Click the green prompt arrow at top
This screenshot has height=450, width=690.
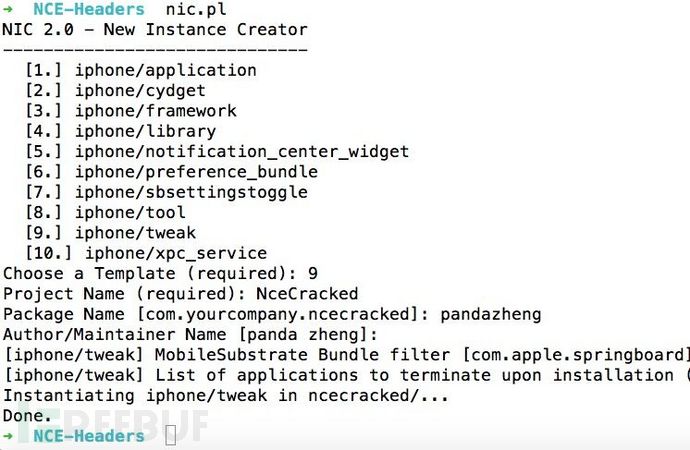pyautogui.click(x=8, y=9)
